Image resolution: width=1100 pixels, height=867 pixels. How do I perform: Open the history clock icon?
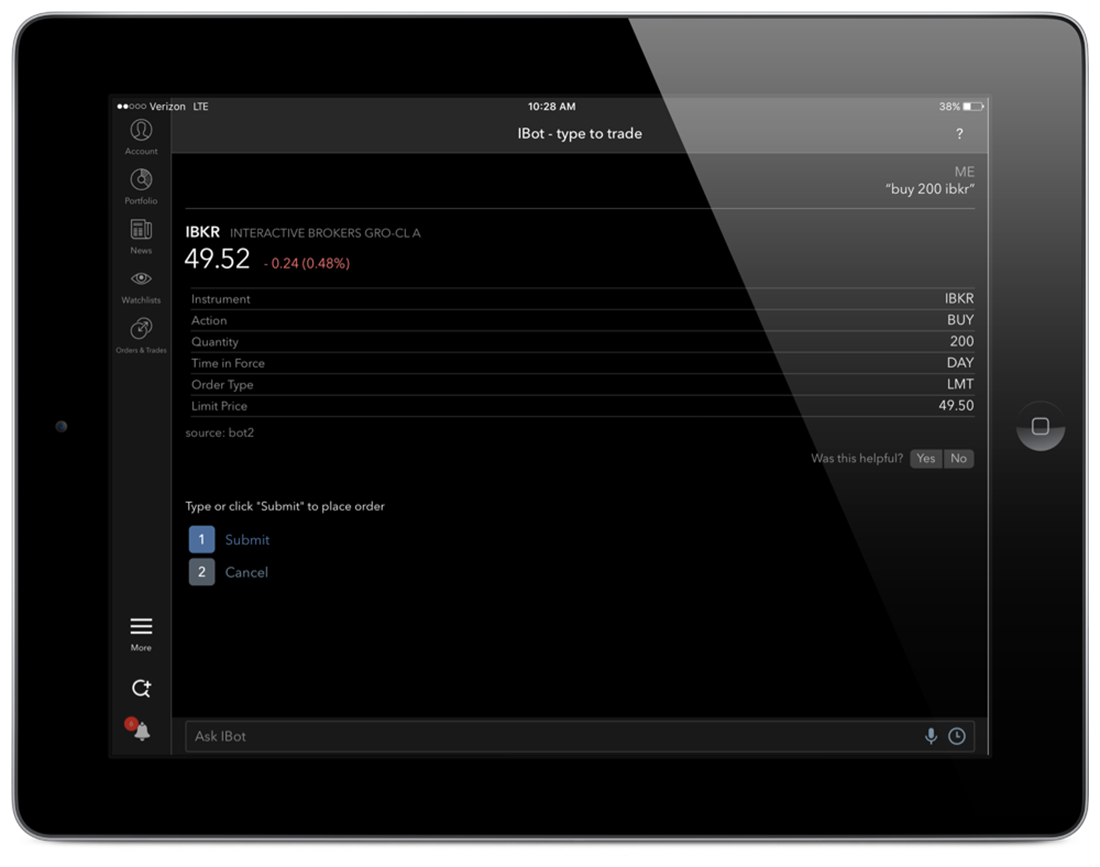(957, 736)
